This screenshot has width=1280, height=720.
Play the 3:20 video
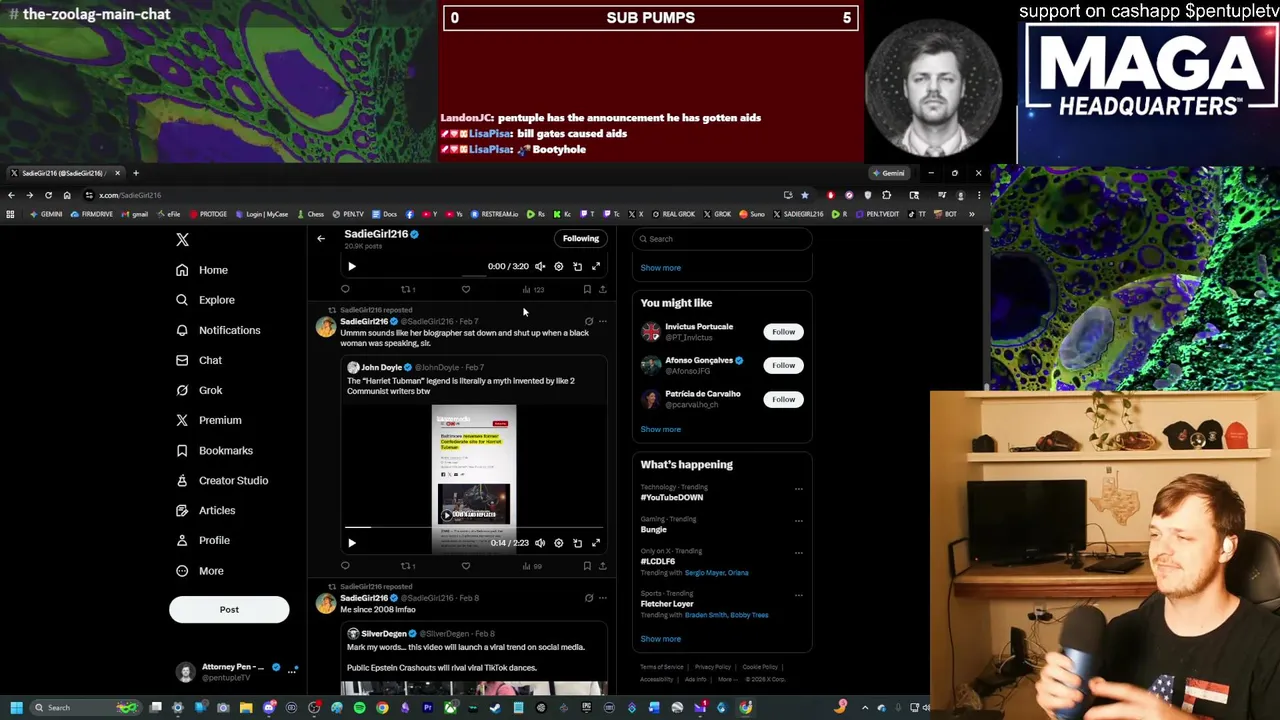coord(352,266)
